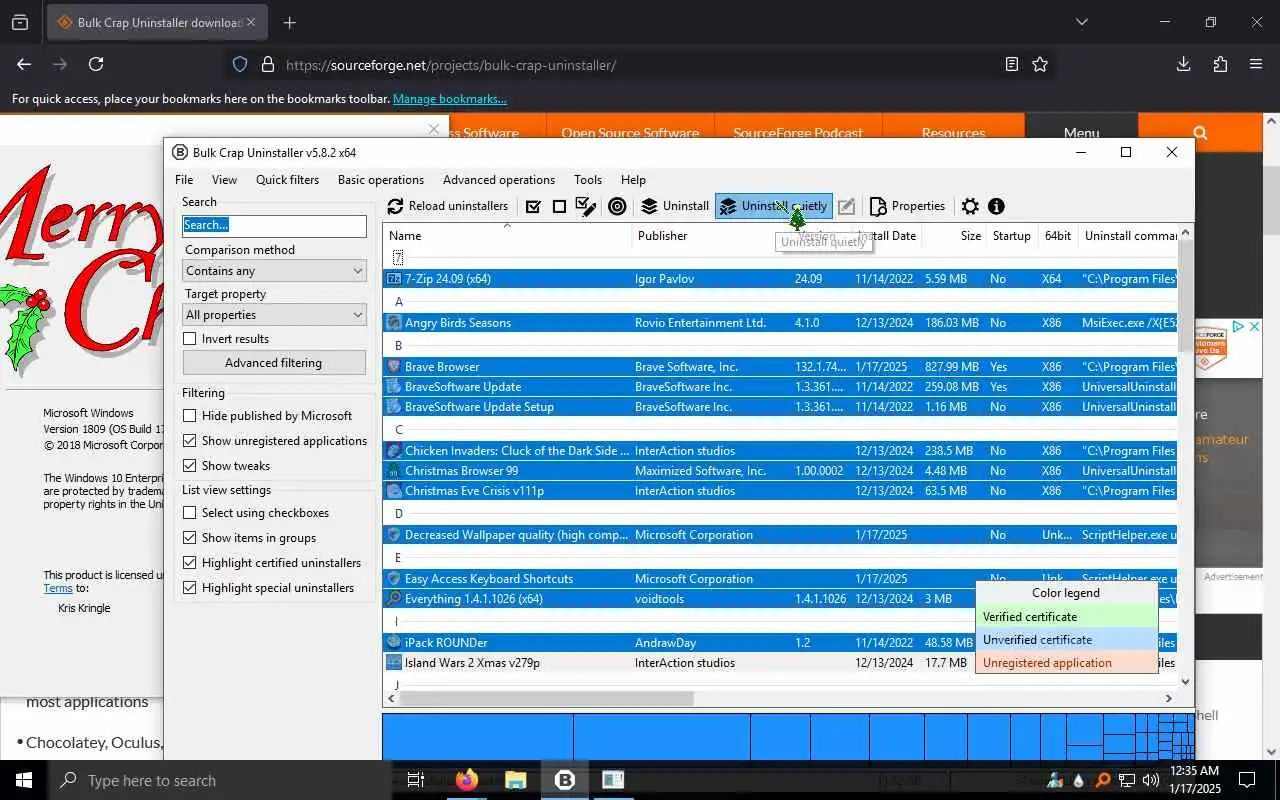Click the Brave Browser row icon
This screenshot has width=1280, height=800.
pos(394,367)
